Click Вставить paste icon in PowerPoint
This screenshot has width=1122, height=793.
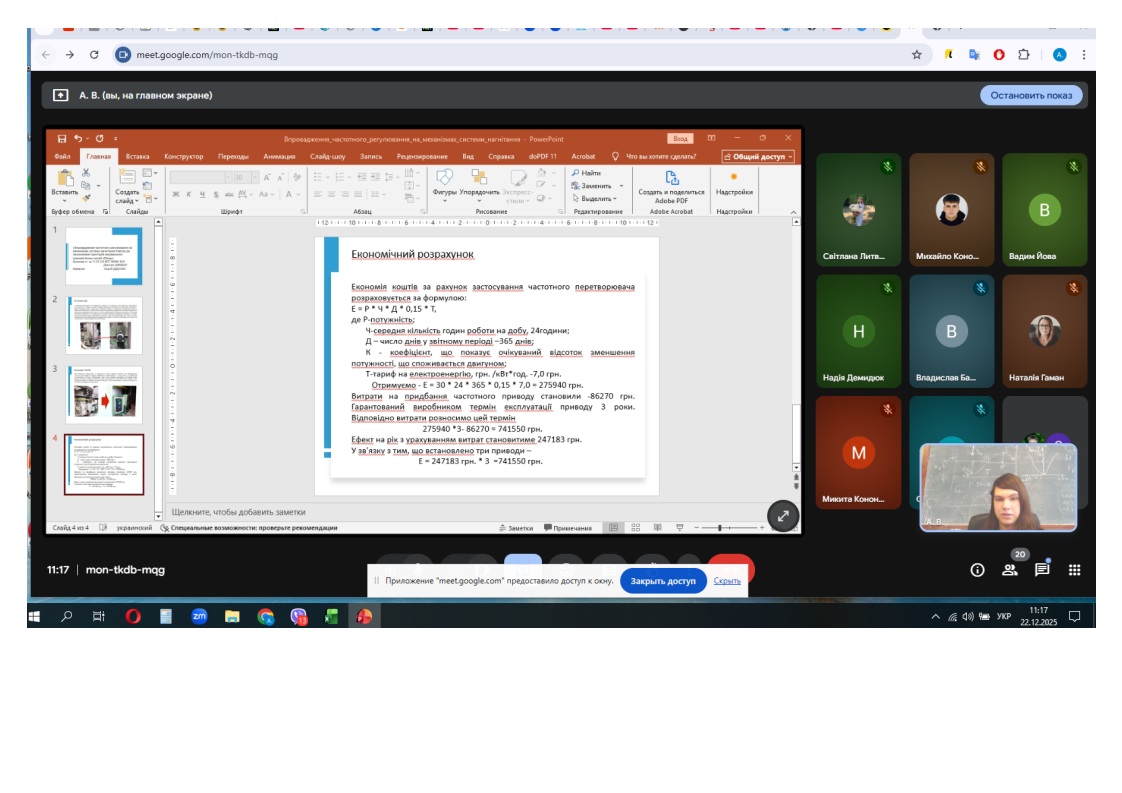pyautogui.click(x=64, y=183)
